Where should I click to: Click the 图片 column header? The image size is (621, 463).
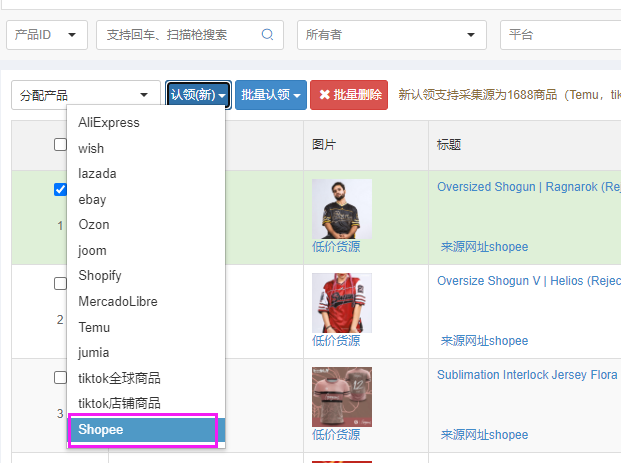click(x=324, y=145)
